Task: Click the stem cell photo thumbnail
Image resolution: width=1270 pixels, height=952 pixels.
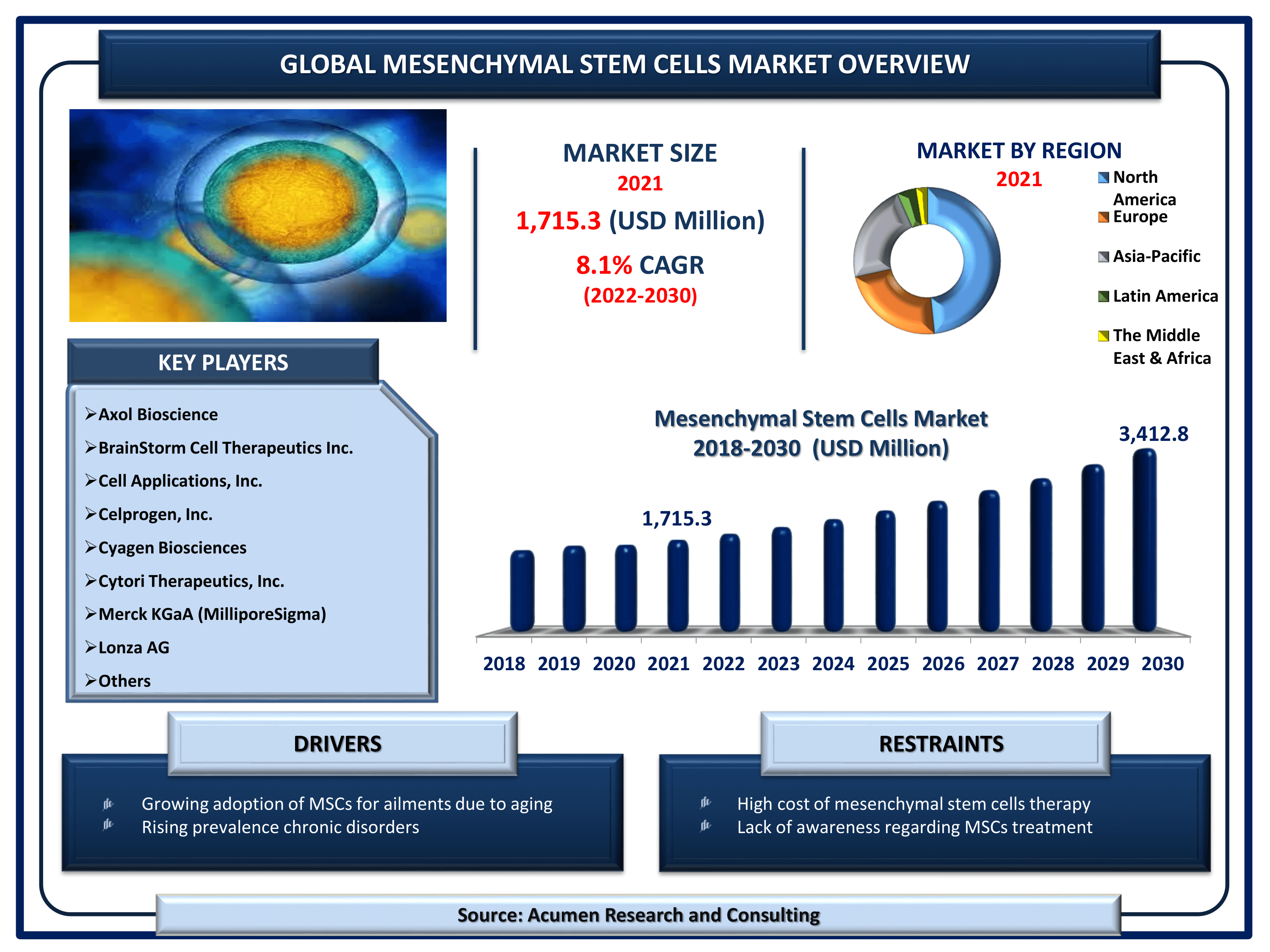Action: coord(258,215)
